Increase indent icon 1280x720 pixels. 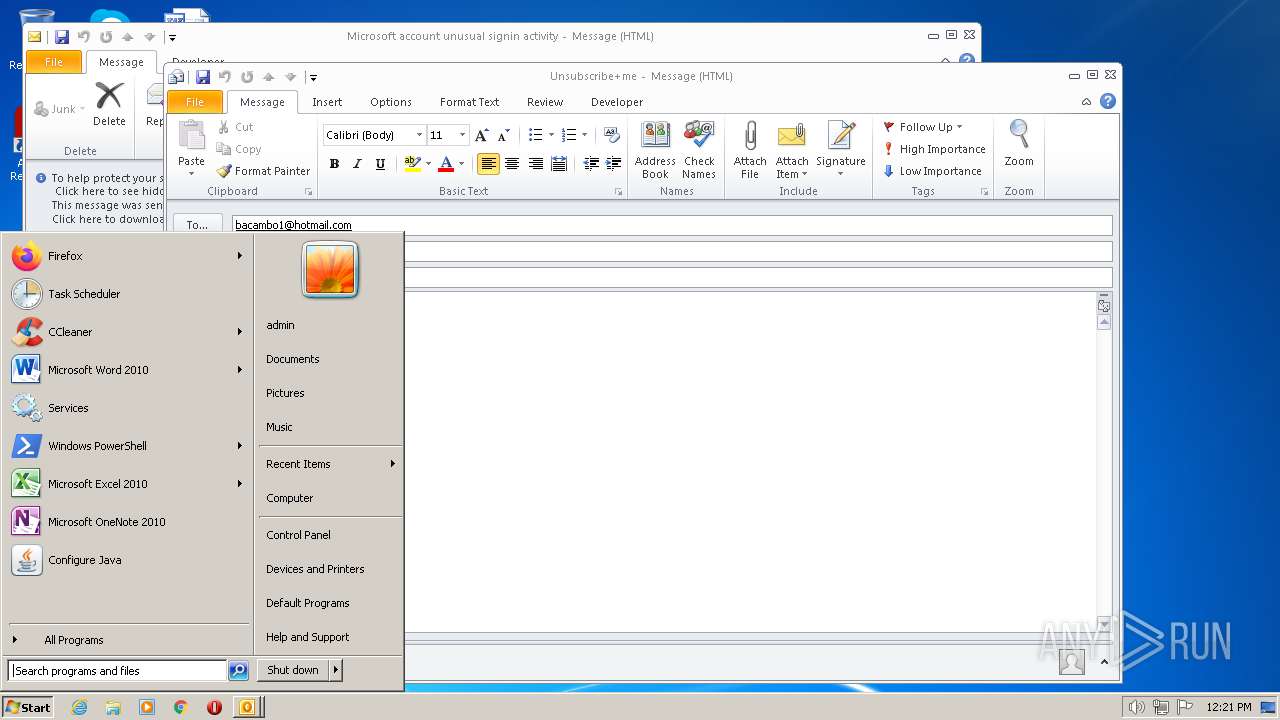(613, 164)
